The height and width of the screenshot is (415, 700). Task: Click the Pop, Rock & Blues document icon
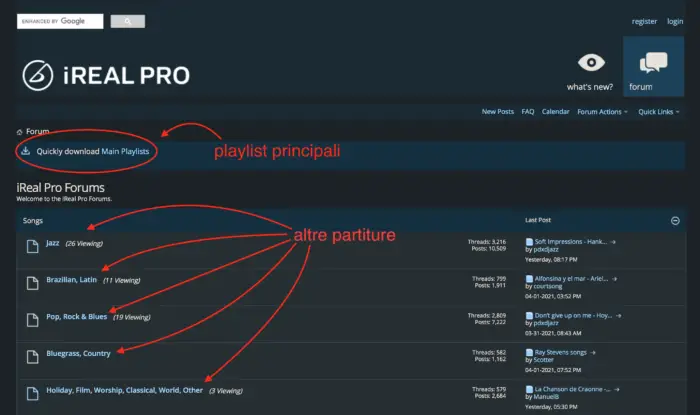point(33,320)
